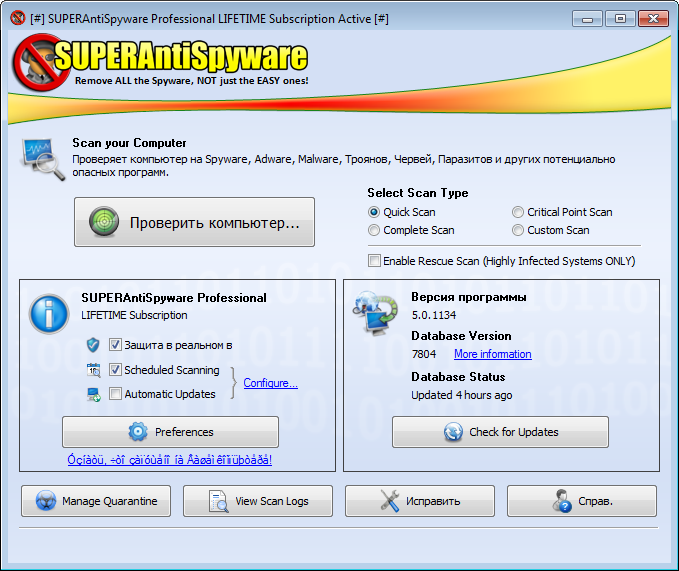This screenshot has width=679, height=571.
Task: Open View Scan Logs
Action: click(258, 501)
